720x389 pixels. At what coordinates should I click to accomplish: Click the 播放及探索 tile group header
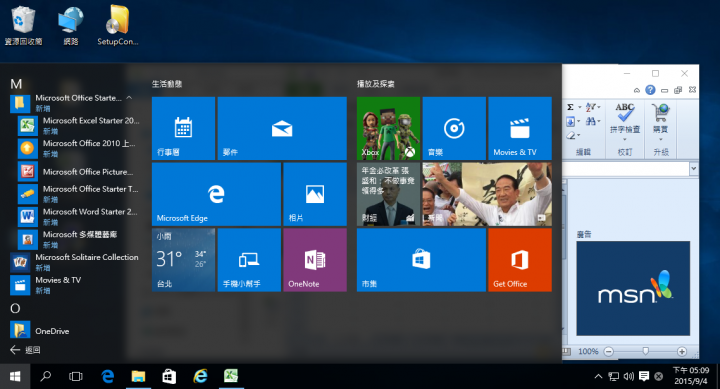[376, 84]
